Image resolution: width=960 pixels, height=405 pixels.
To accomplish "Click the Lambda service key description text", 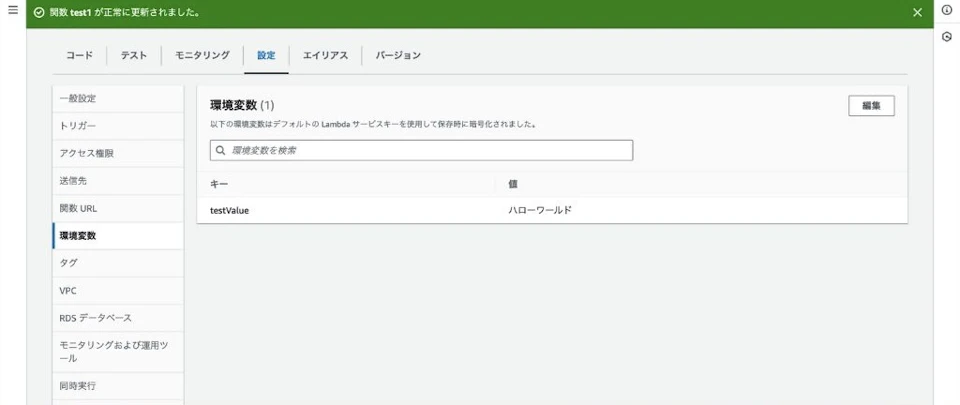I will coord(373,124).
